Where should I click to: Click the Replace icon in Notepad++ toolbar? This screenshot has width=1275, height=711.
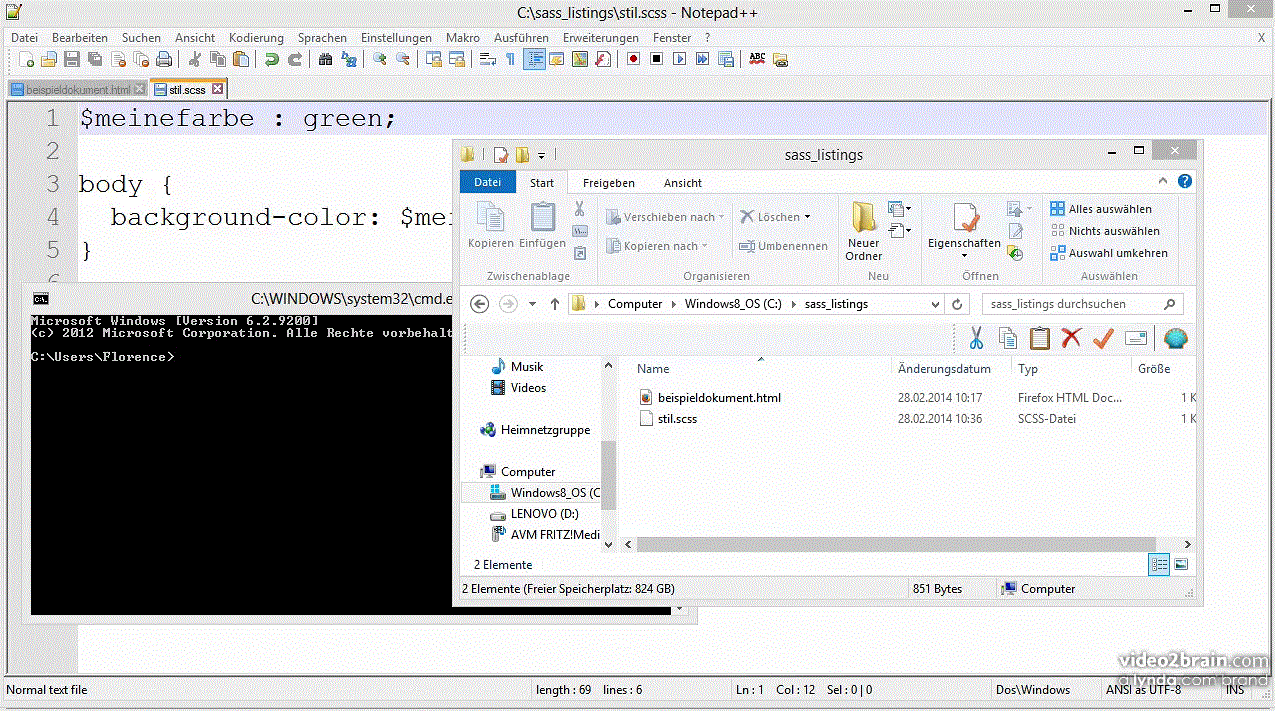(x=349, y=59)
